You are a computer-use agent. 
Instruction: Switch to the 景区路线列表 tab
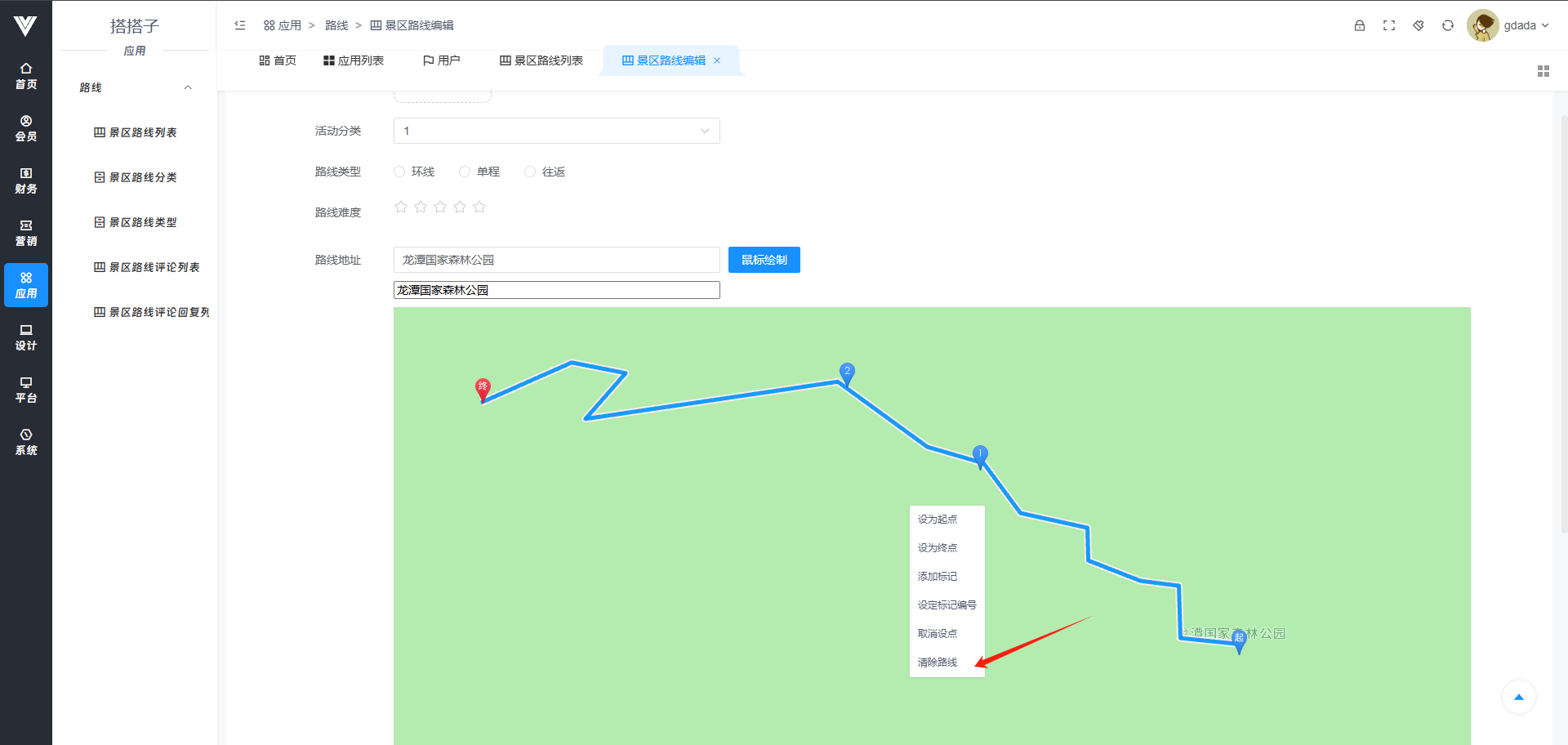[541, 60]
